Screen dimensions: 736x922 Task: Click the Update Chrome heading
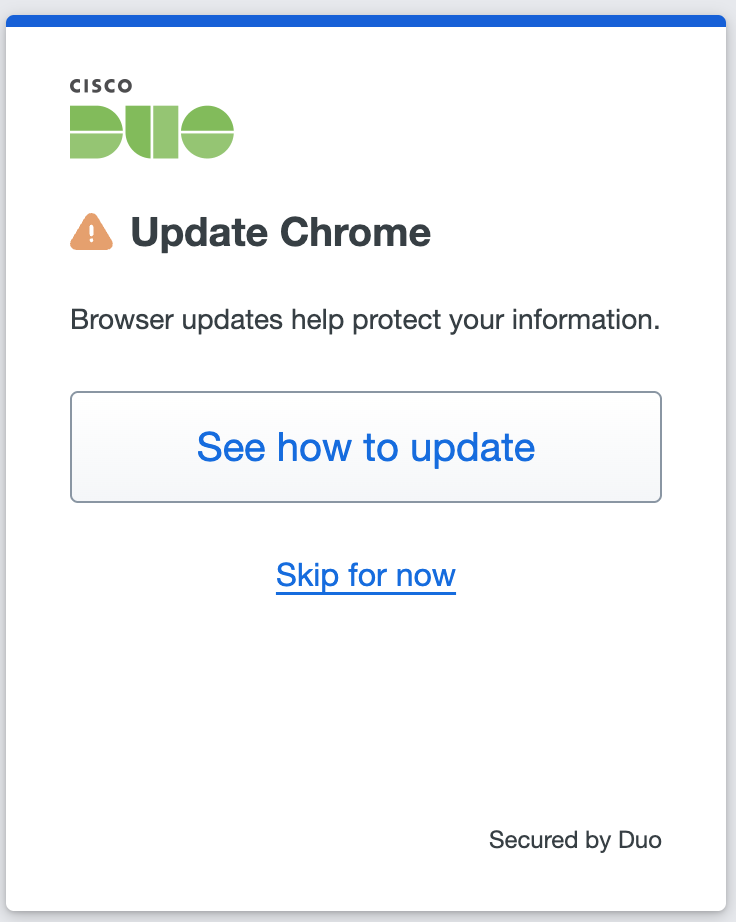281,233
